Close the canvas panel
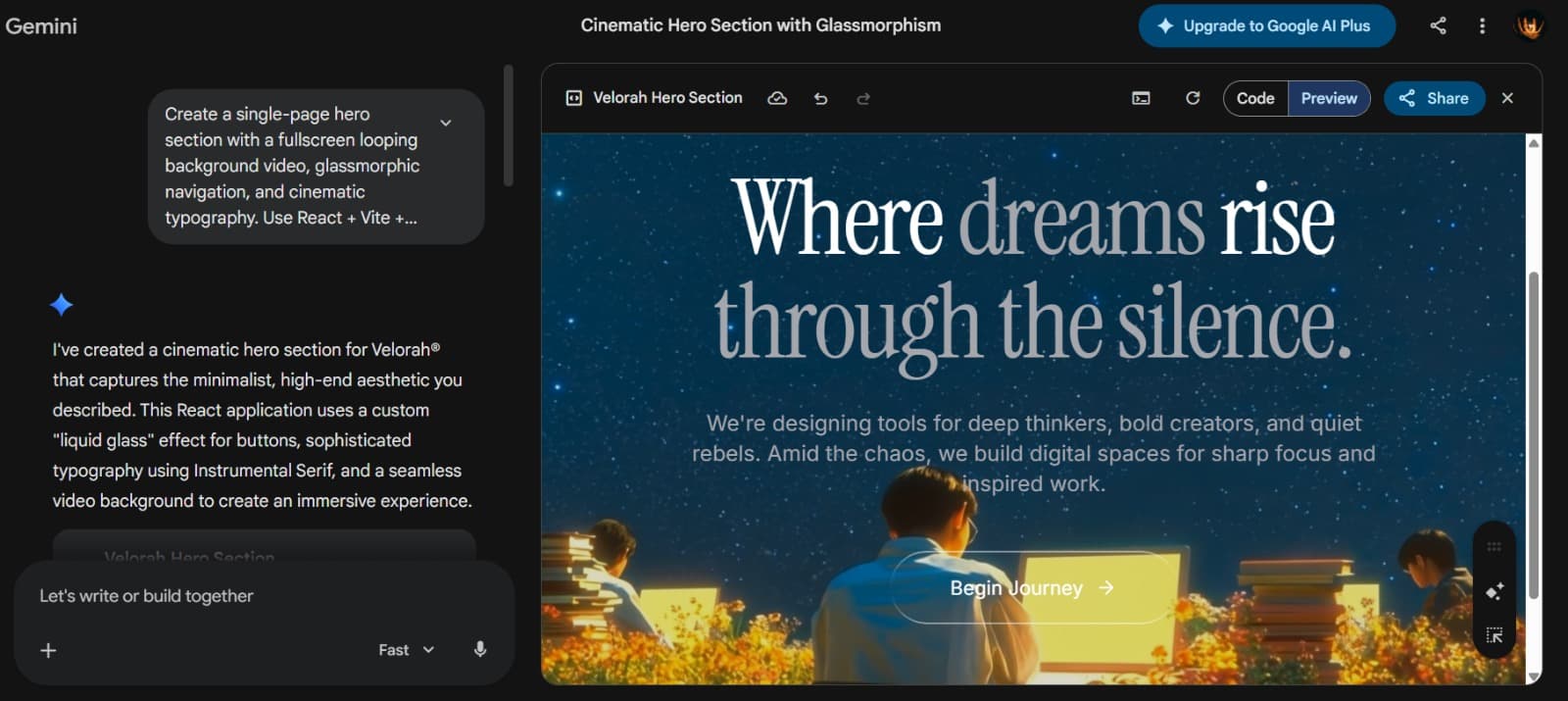The height and width of the screenshot is (701, 1568). (1507, 98)
